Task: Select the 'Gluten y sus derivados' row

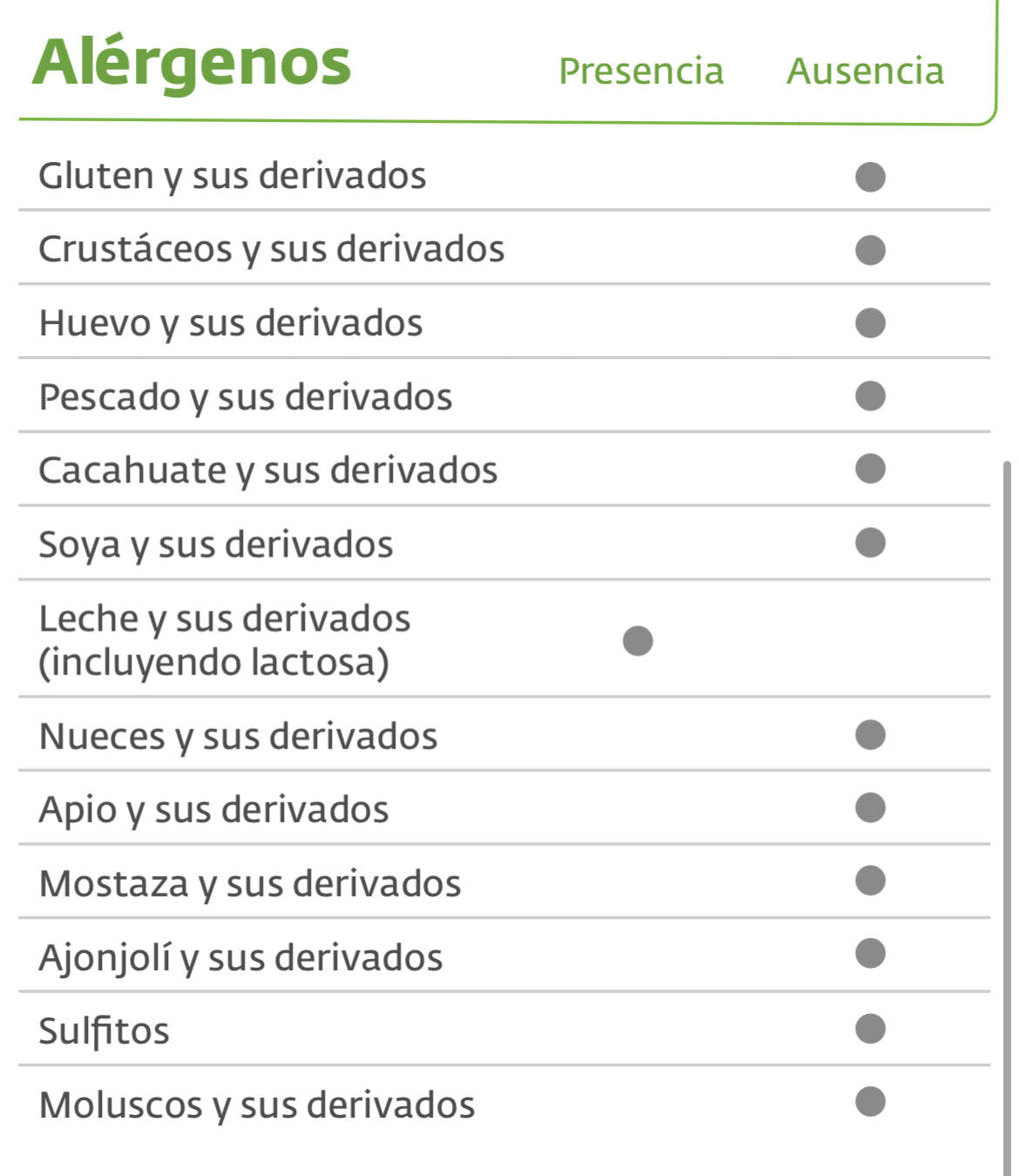Action: click(232, 176)
